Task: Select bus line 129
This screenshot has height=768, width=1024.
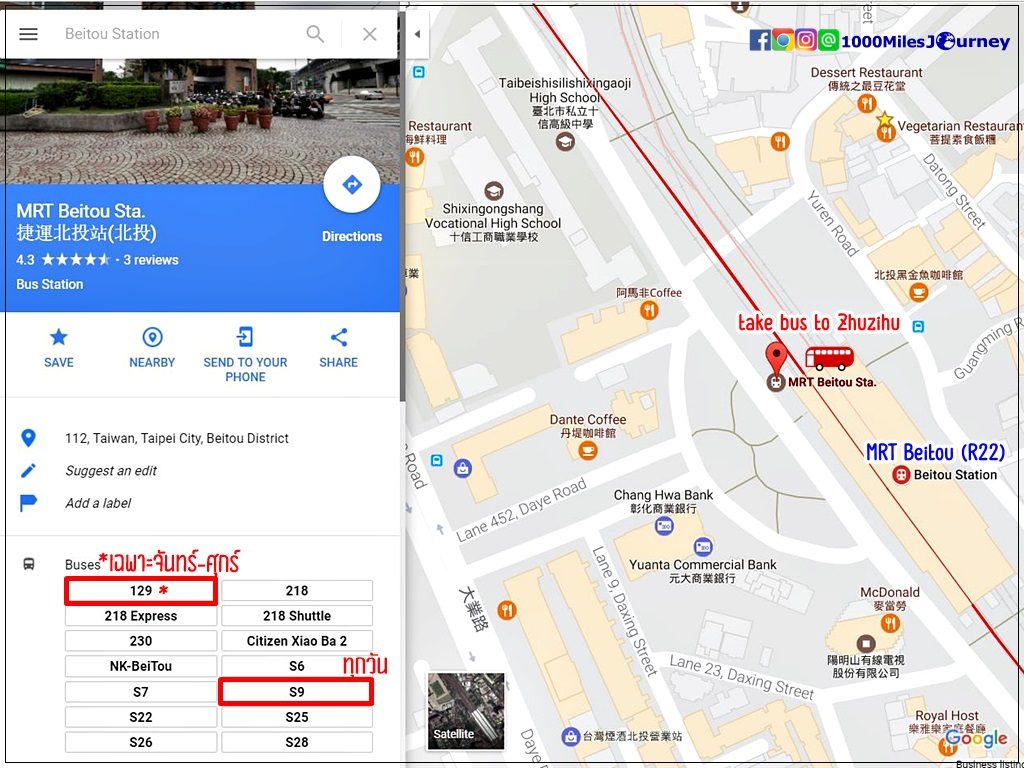Action: pos(140,591)
